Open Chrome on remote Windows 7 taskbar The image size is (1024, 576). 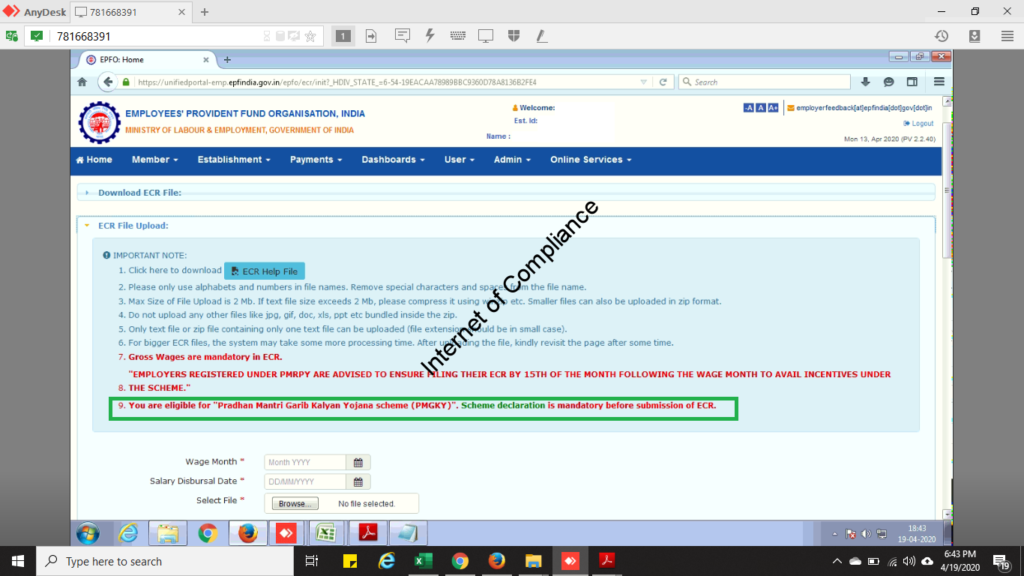pos(208,534)
